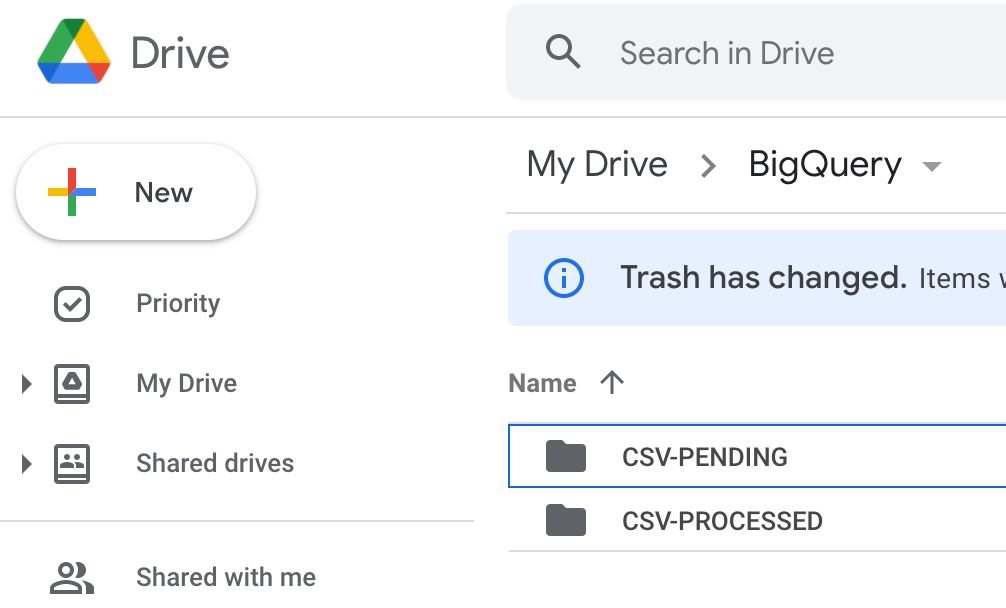The height and width of the screenshot is (608, 1006).
Task: Click the colorful plus icon on New
Action: tap(72, 192)
